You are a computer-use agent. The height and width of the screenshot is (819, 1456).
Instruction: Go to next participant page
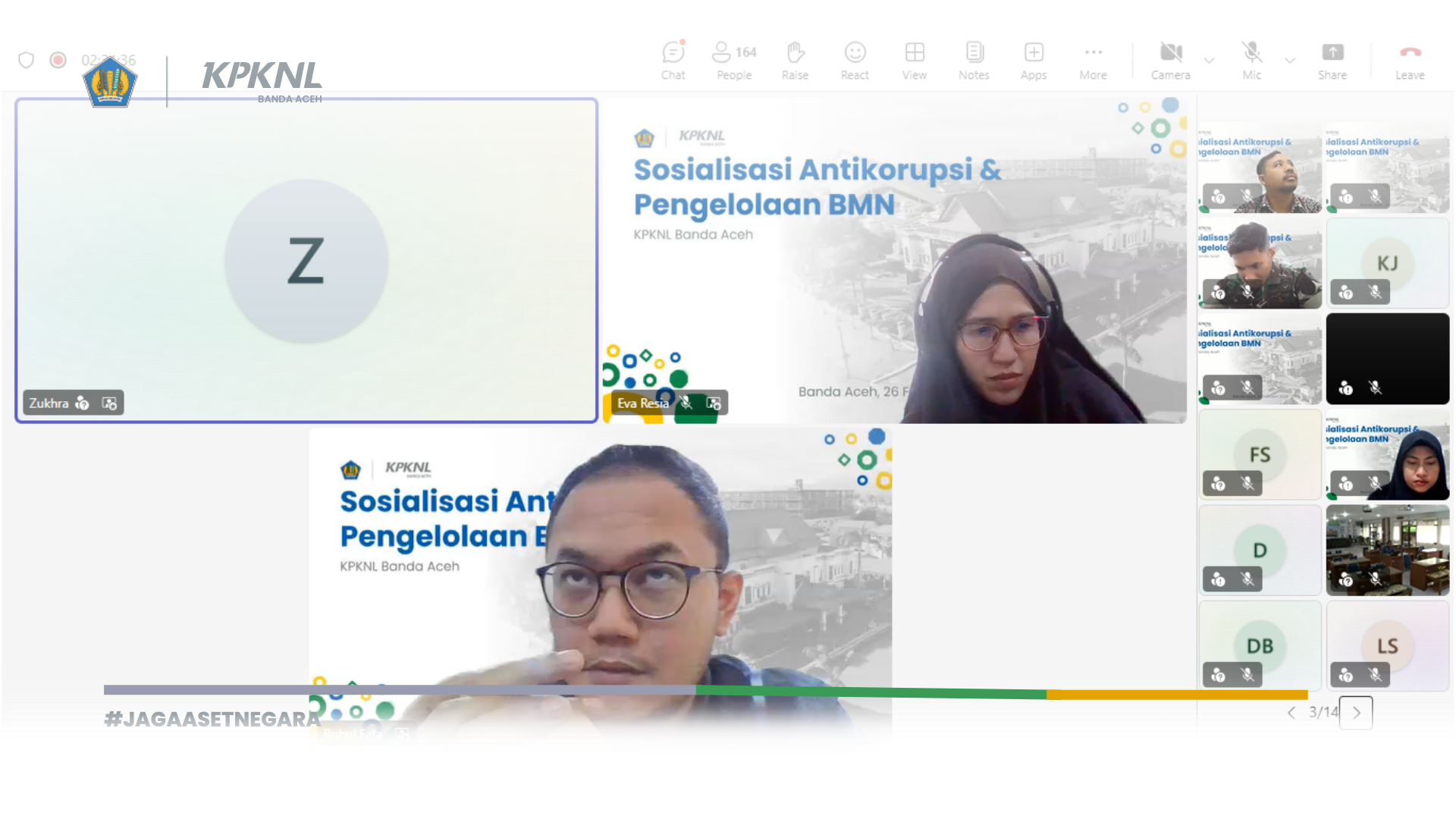tap(1356, 713)
